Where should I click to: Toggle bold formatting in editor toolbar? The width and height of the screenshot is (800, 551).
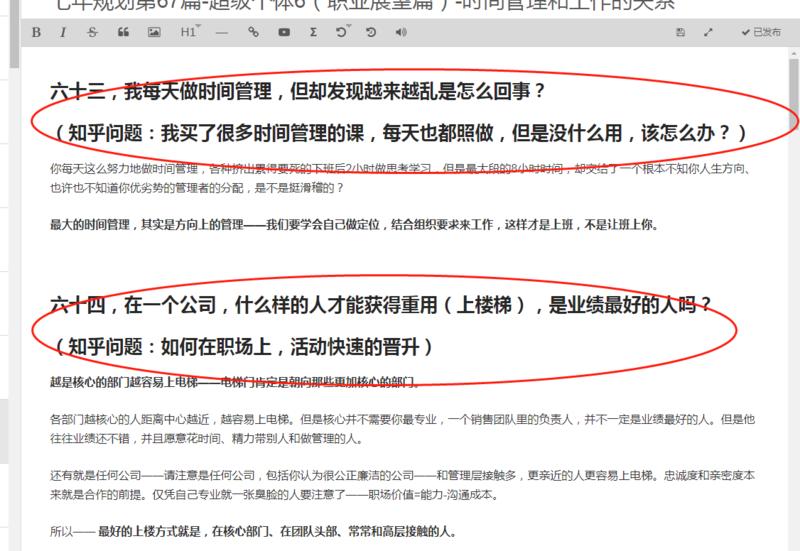(36, 32)
